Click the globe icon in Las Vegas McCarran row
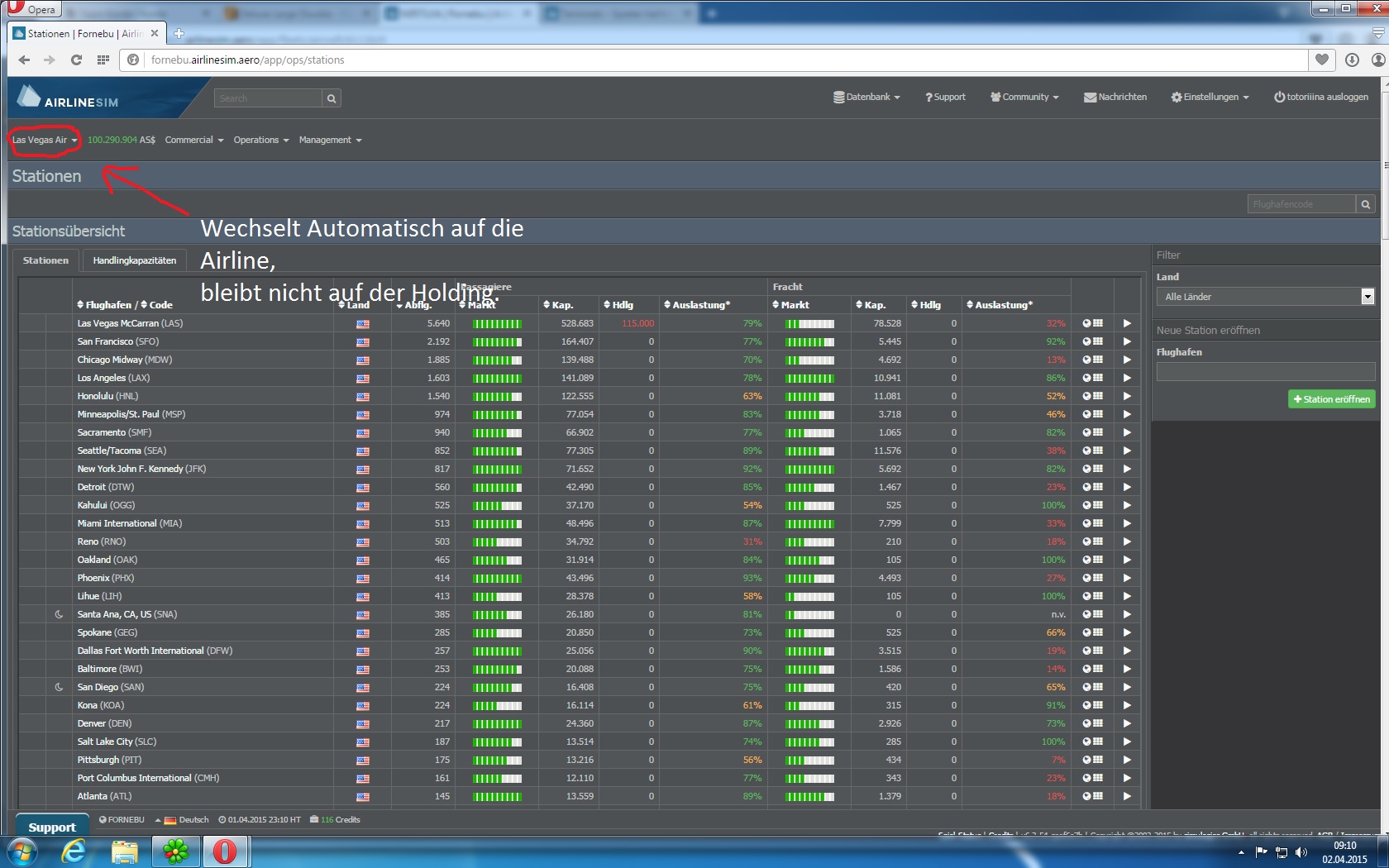Screen dimensions: 1389x868 click(x=1087, y=323)
